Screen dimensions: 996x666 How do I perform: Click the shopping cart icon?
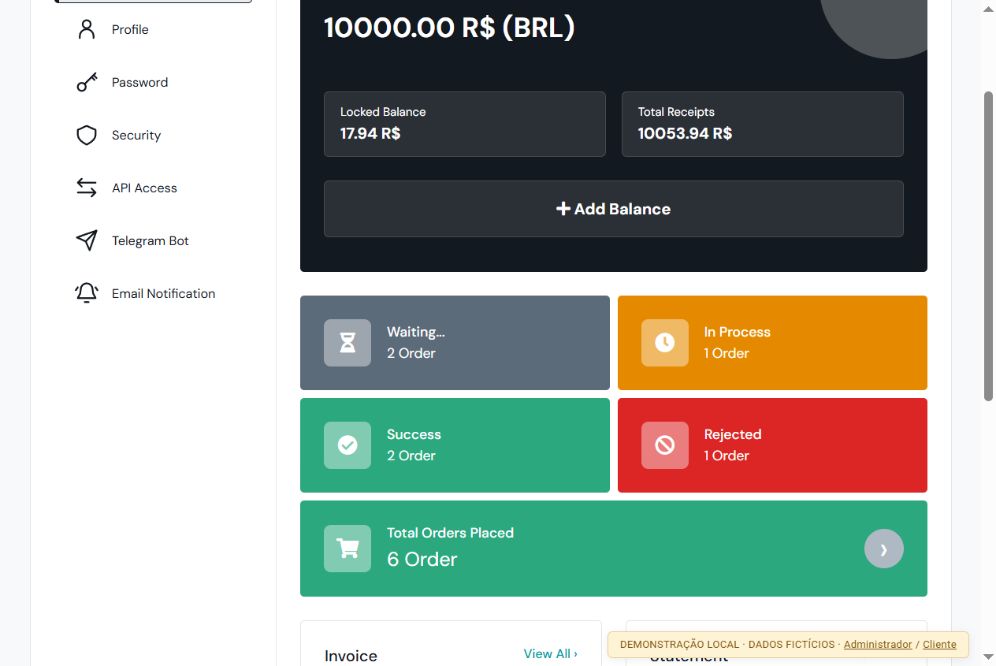click(x=347, y=548)
